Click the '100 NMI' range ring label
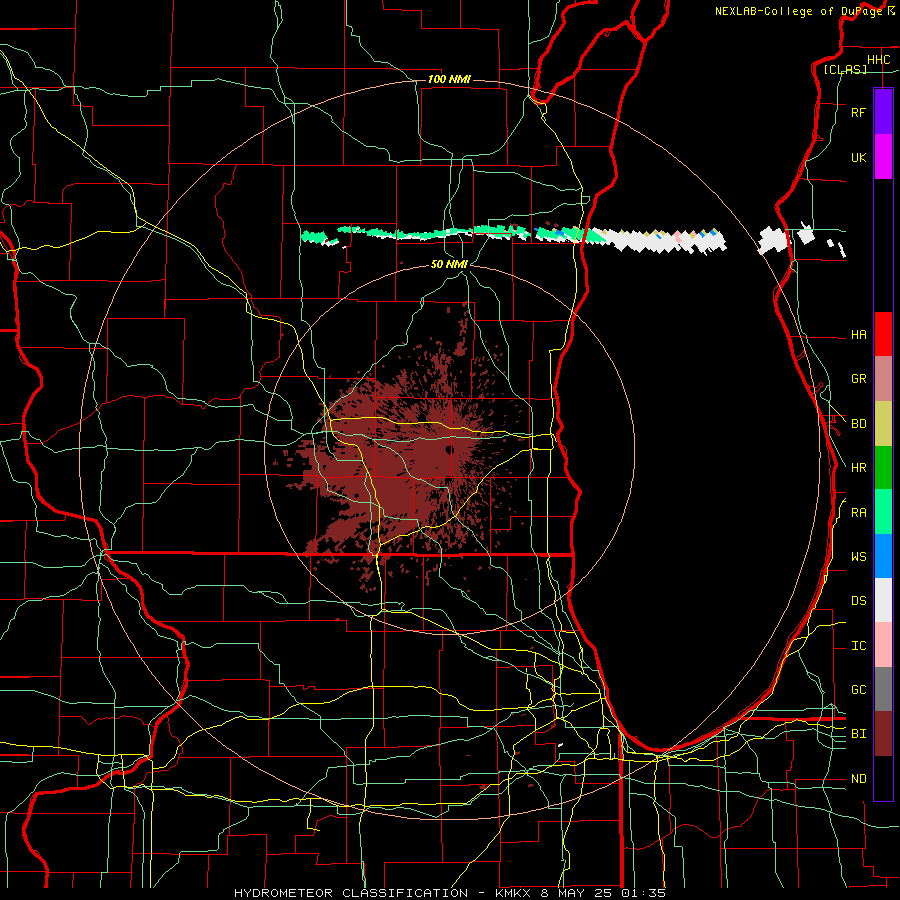The image size is (900, 900). pyautogui.click(x=449, y=79)
